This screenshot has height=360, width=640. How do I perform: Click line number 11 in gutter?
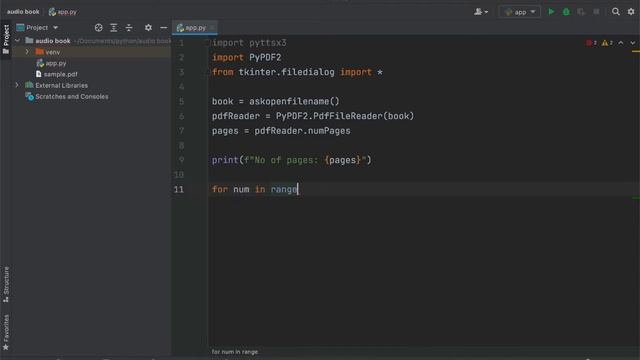pyautogui.click(x=179, y=189)
